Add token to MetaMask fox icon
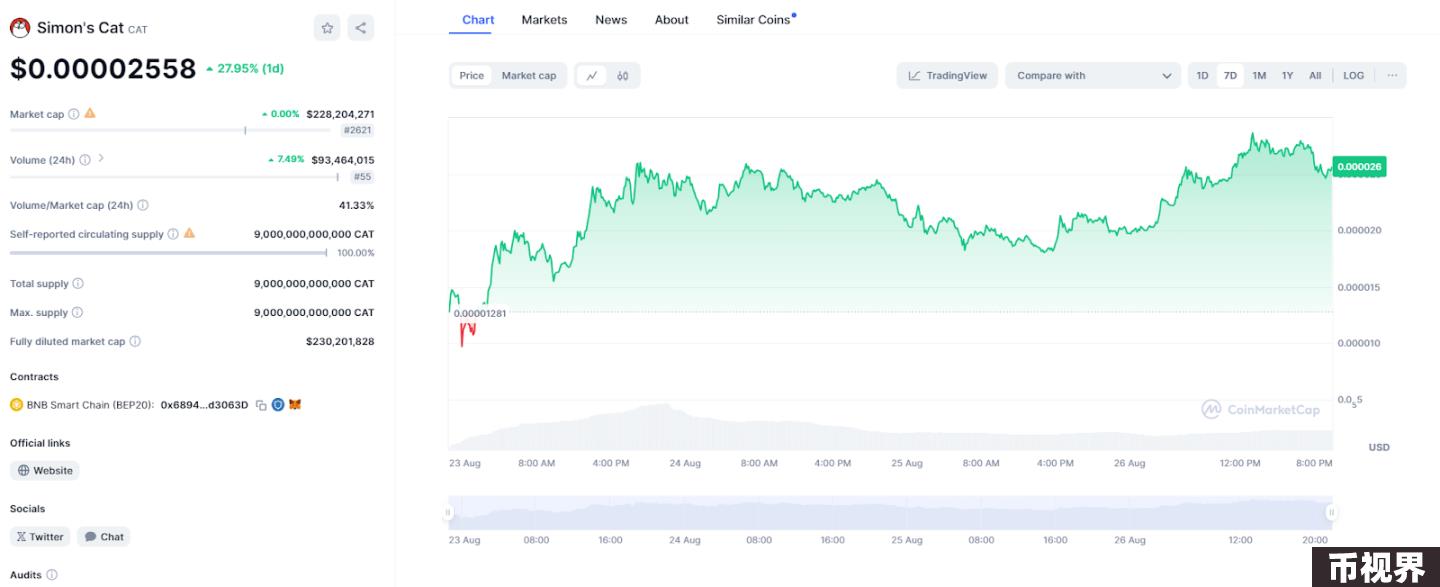This screenshot has width=1440, height=587. tap(295, 405)
